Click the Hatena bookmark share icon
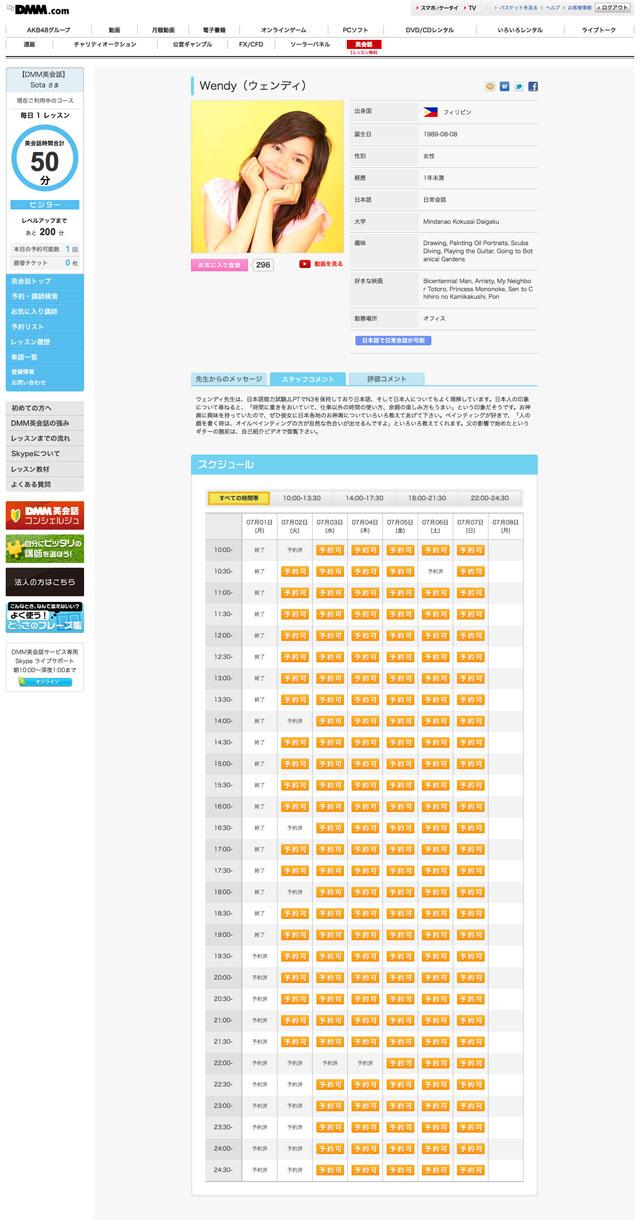Image resolution: width=640 pixels, height=1220 pixels. pyautogui.click(x=505, y=87)
